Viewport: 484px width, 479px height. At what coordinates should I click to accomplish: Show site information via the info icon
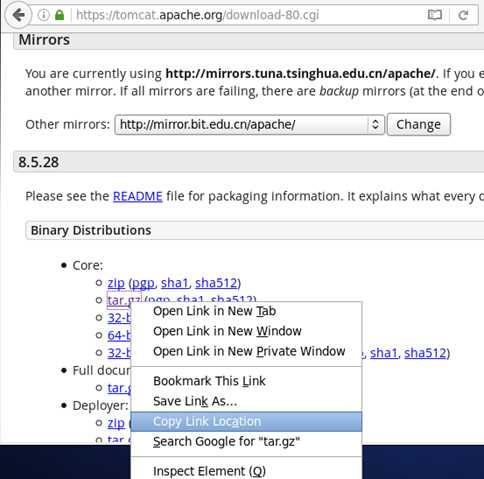(x=44, y=15)
